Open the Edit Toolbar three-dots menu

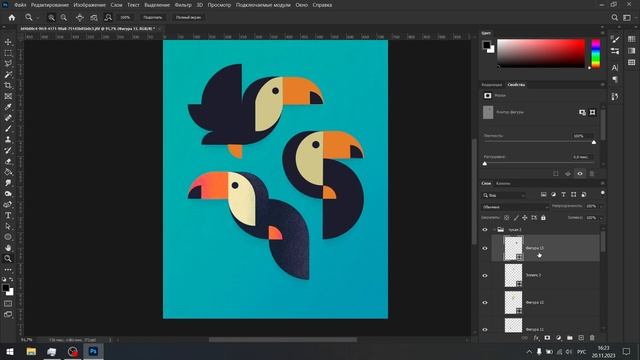tap(8, 269)
